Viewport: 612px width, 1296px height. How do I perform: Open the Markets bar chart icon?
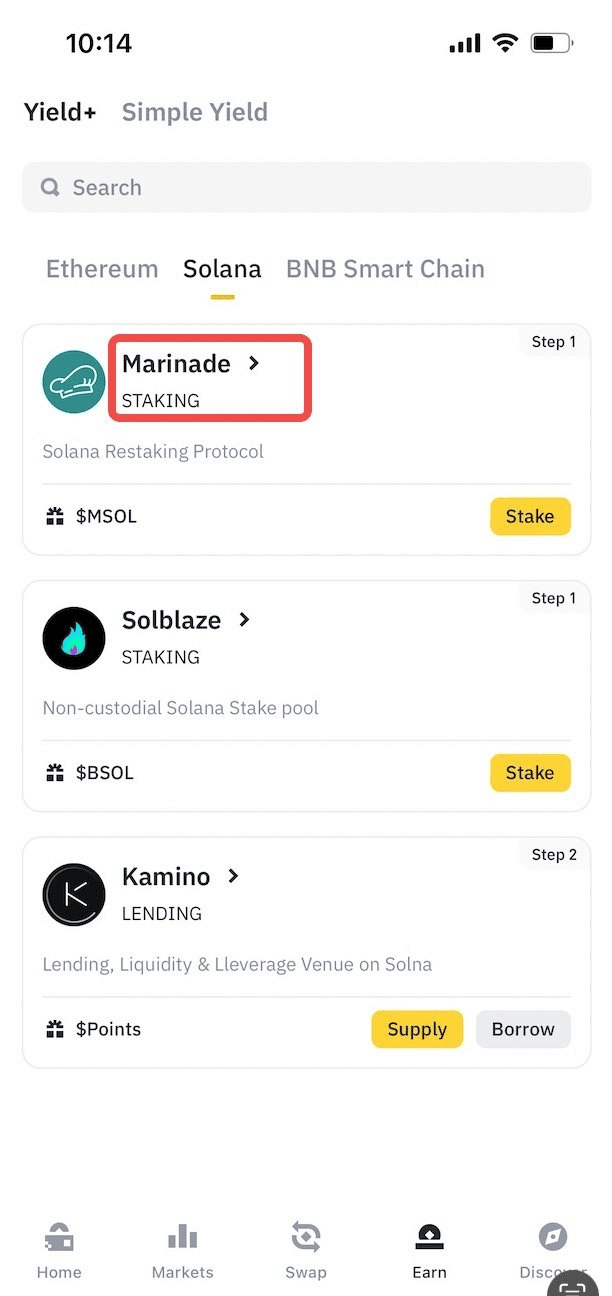(182, 1238)
